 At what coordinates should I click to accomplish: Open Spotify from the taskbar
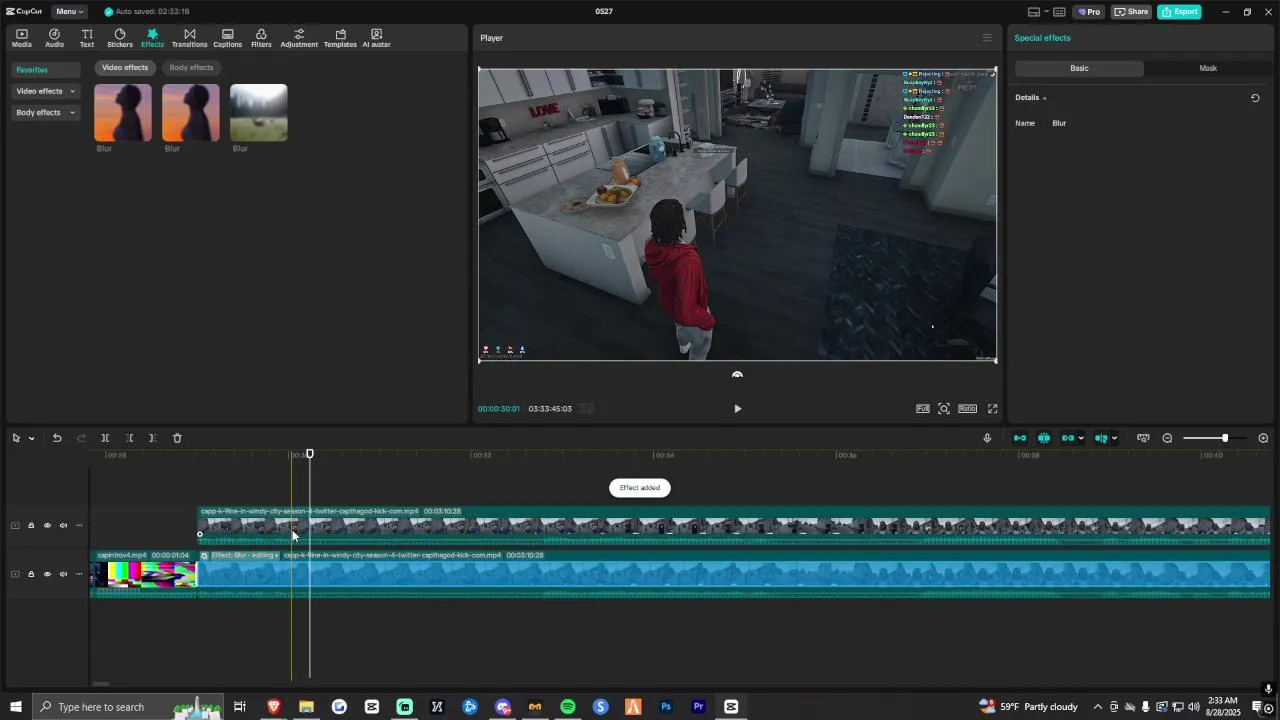coord(568,707)
